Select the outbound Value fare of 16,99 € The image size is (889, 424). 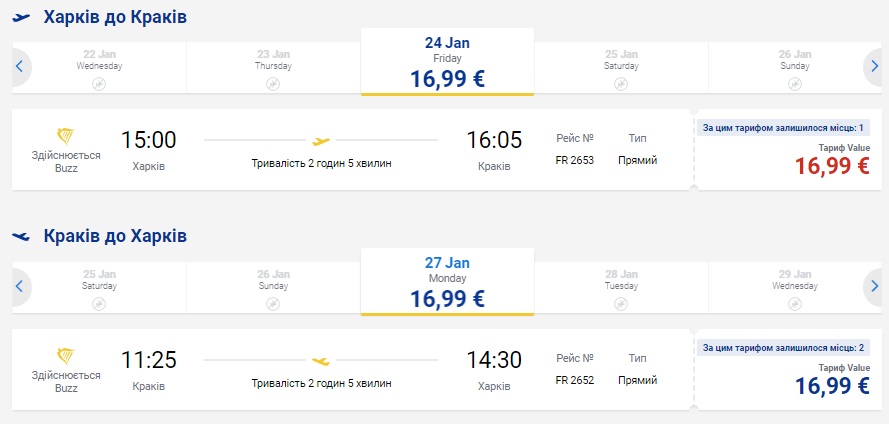[831, 165]
